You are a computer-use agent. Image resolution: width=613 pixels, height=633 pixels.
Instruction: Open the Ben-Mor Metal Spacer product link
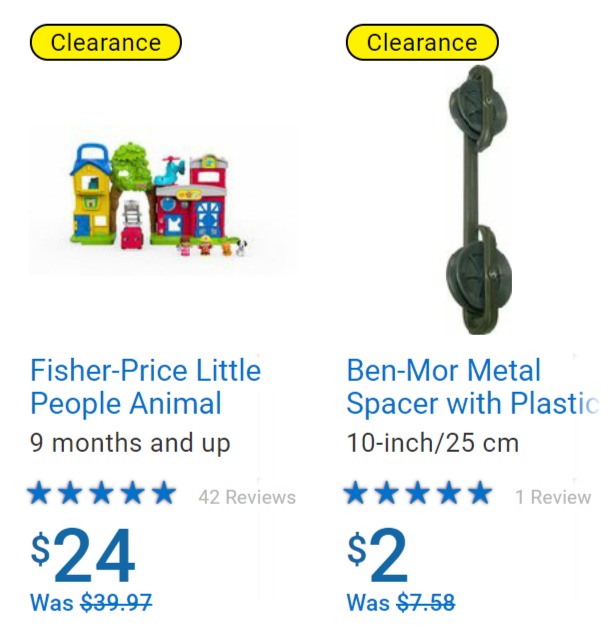(x=472, y=386)
